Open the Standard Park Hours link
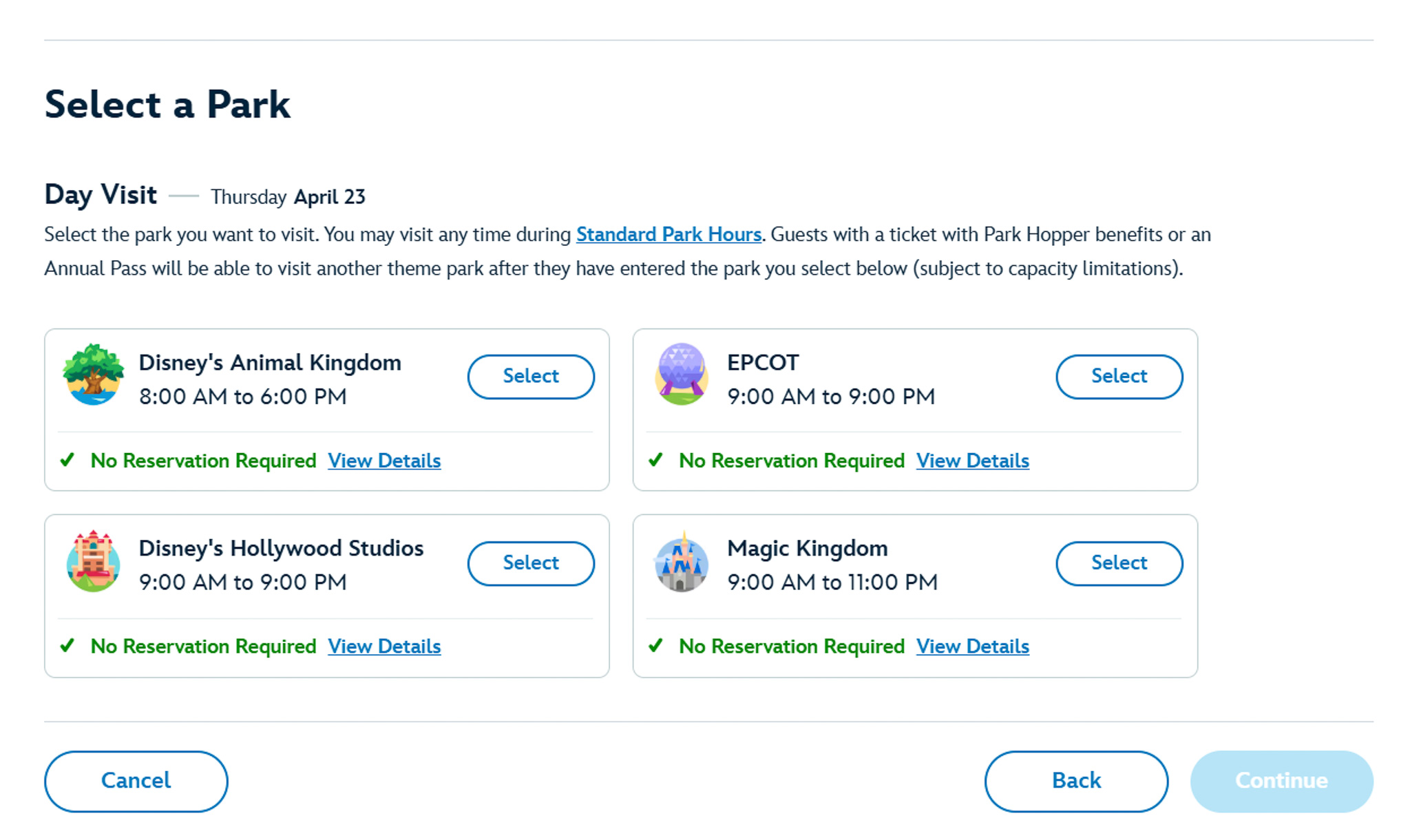 pyautogui.click(x=669, y=235)
